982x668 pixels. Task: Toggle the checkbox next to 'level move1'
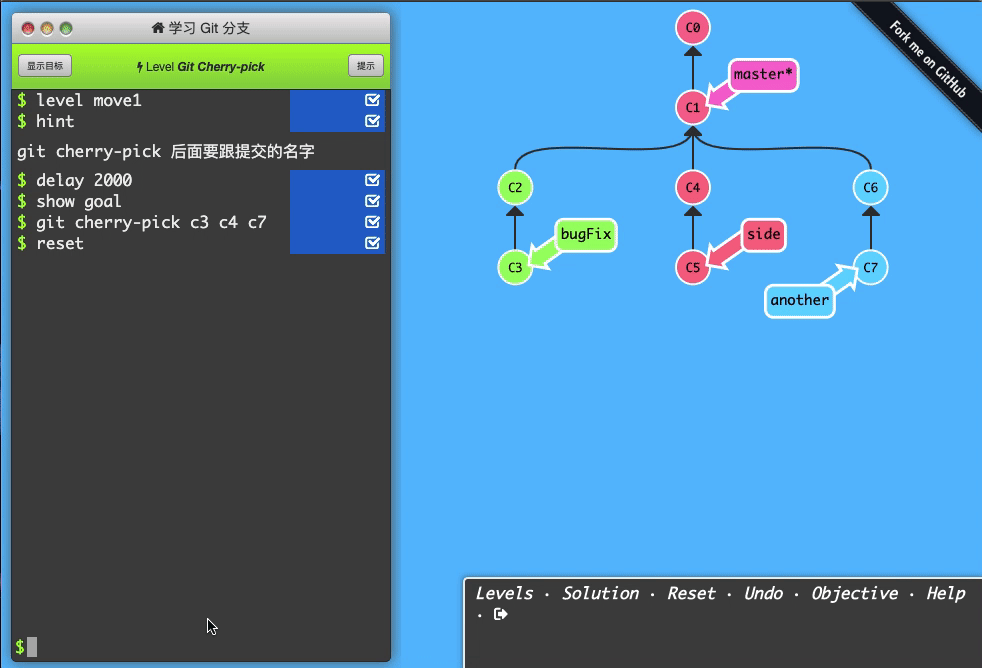(x=372, y=99)
